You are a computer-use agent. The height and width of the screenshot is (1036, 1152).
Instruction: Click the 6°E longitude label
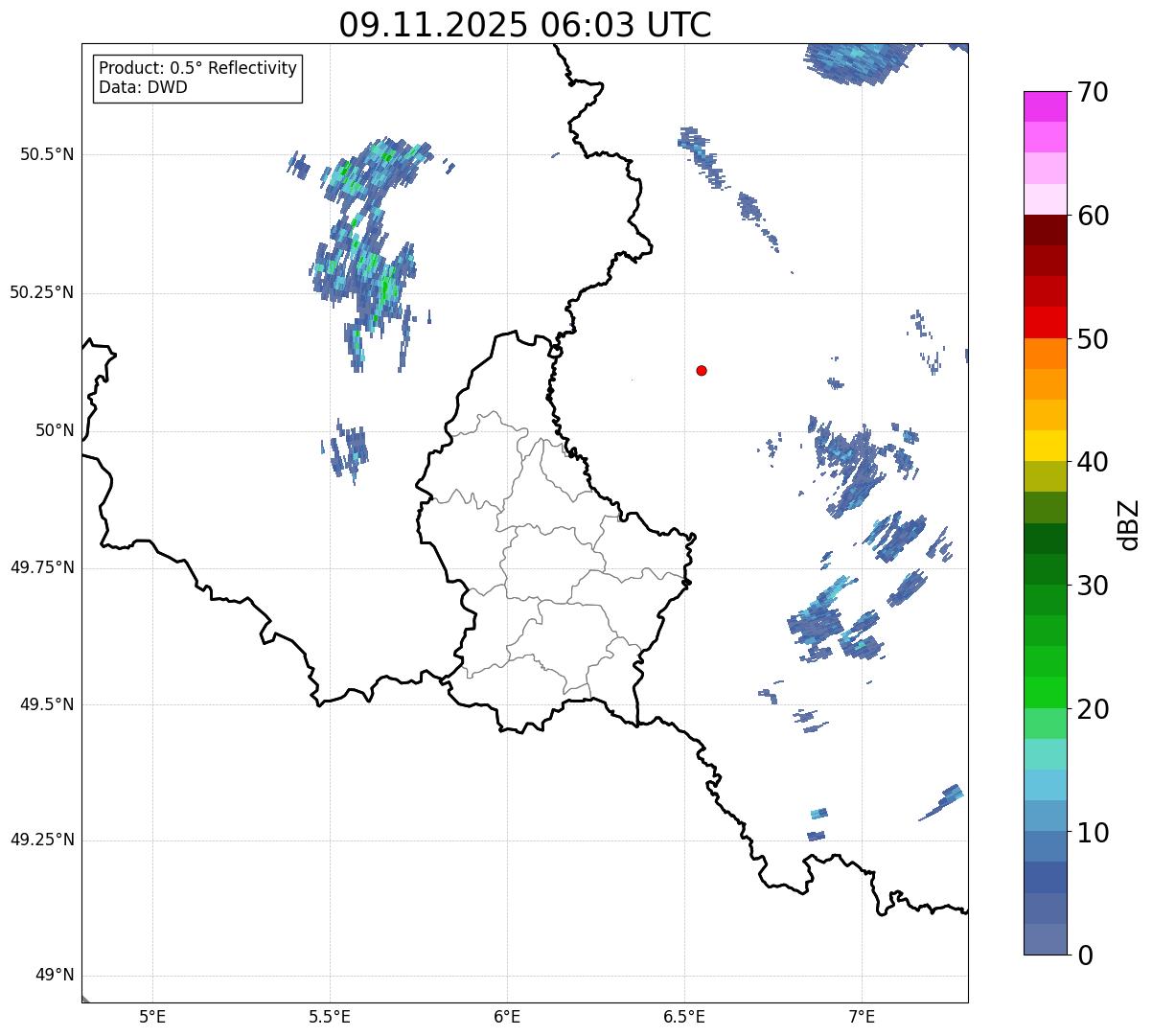507,1016
